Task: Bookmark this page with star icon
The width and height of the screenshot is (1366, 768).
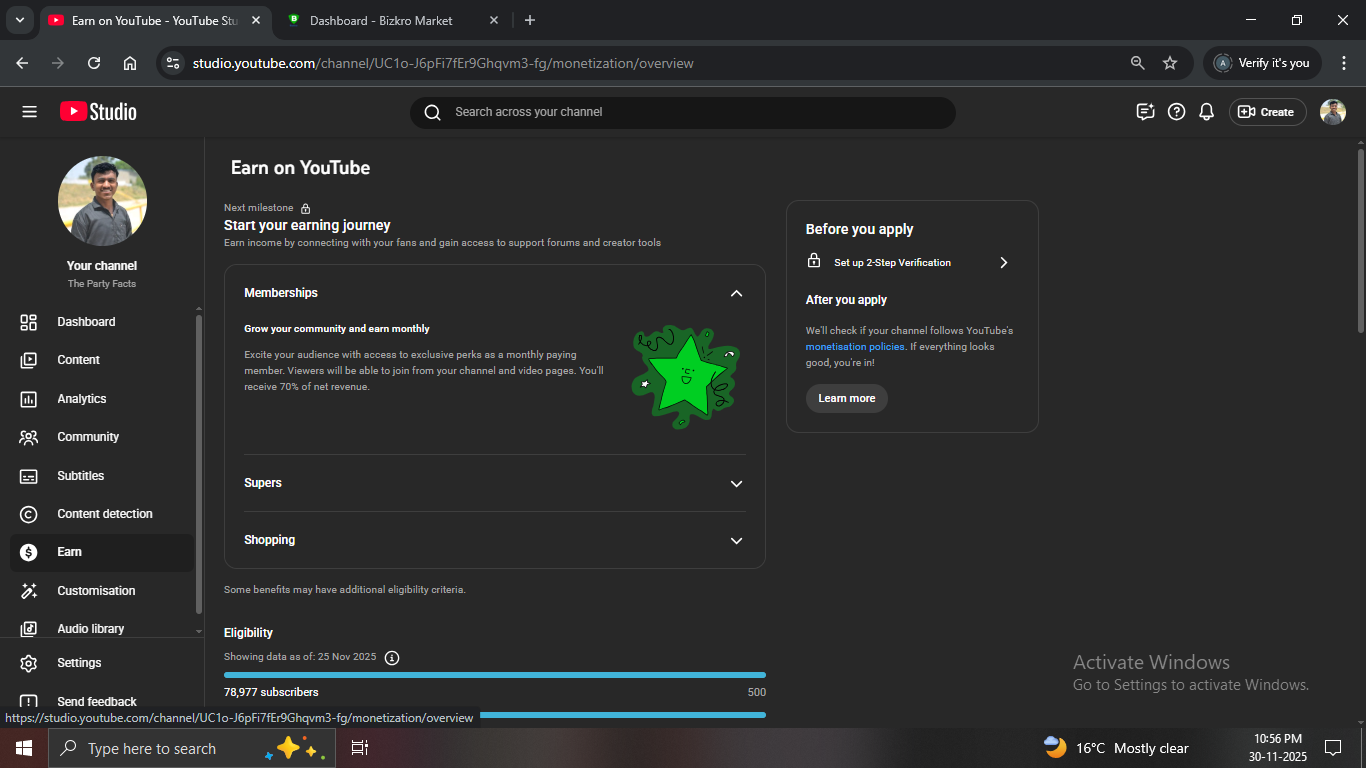Action: (1170, 63)
